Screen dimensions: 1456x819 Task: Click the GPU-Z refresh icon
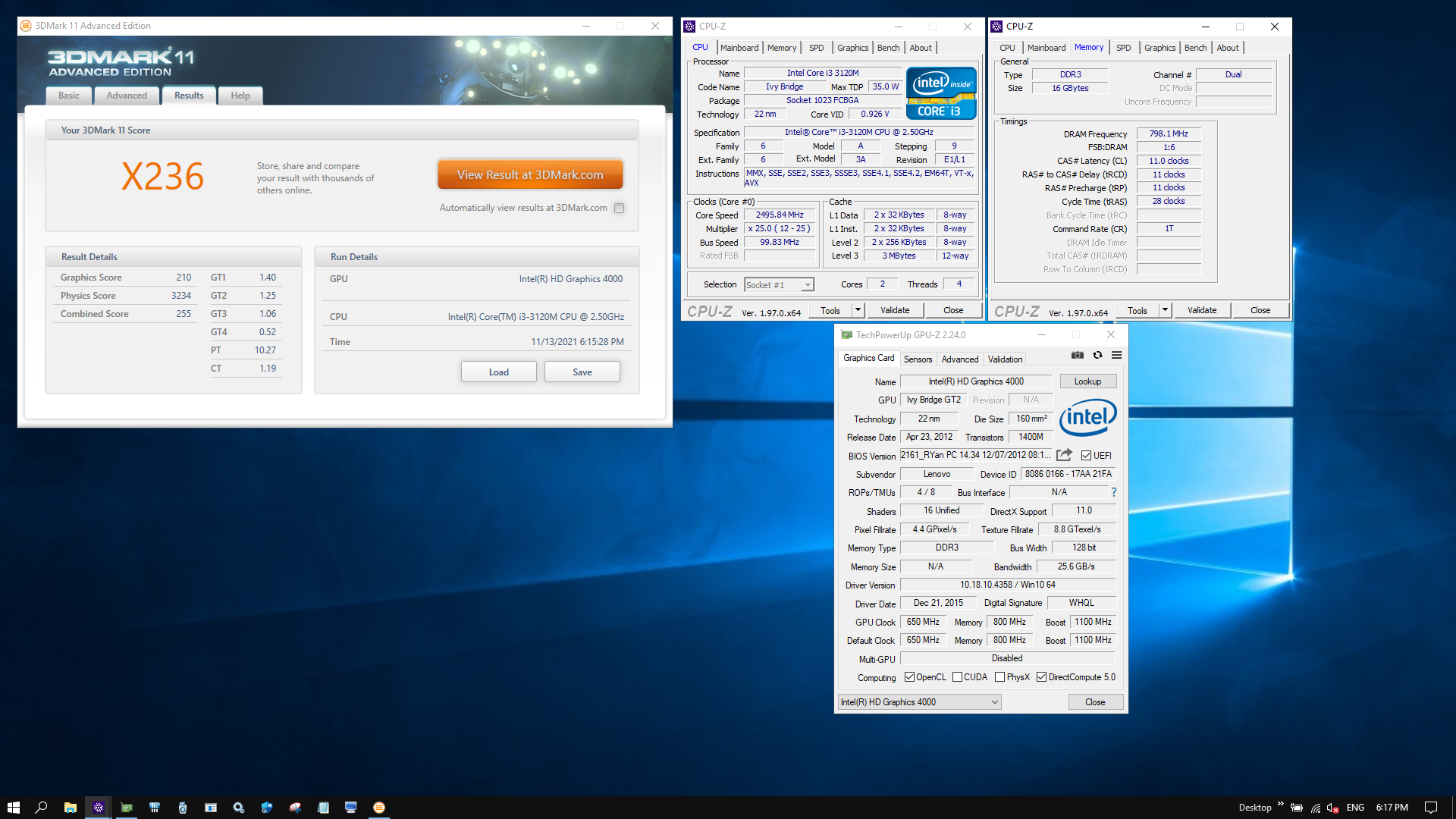1097,355
